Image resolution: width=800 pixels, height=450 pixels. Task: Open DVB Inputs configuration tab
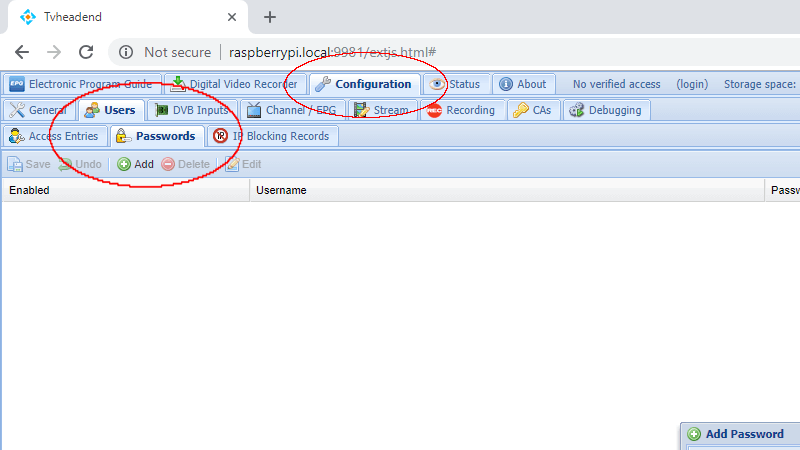tap(193, 110)
